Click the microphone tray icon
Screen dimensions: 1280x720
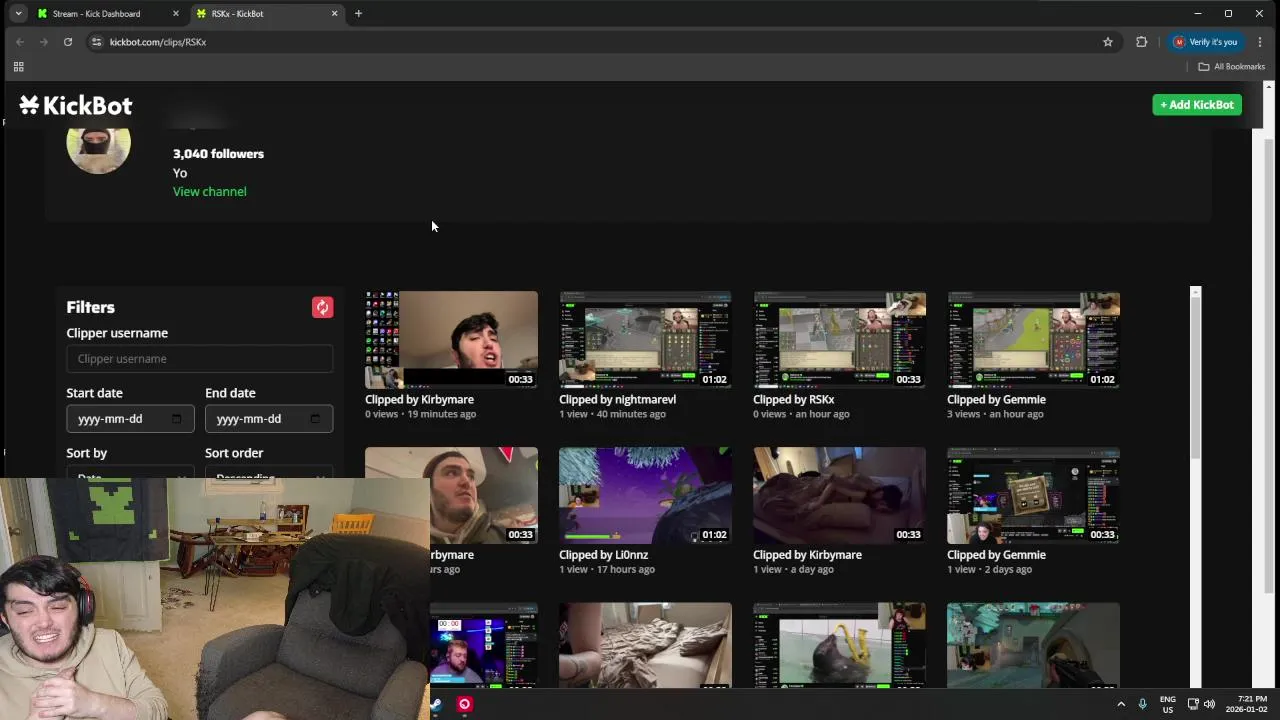coord(1142,704)
